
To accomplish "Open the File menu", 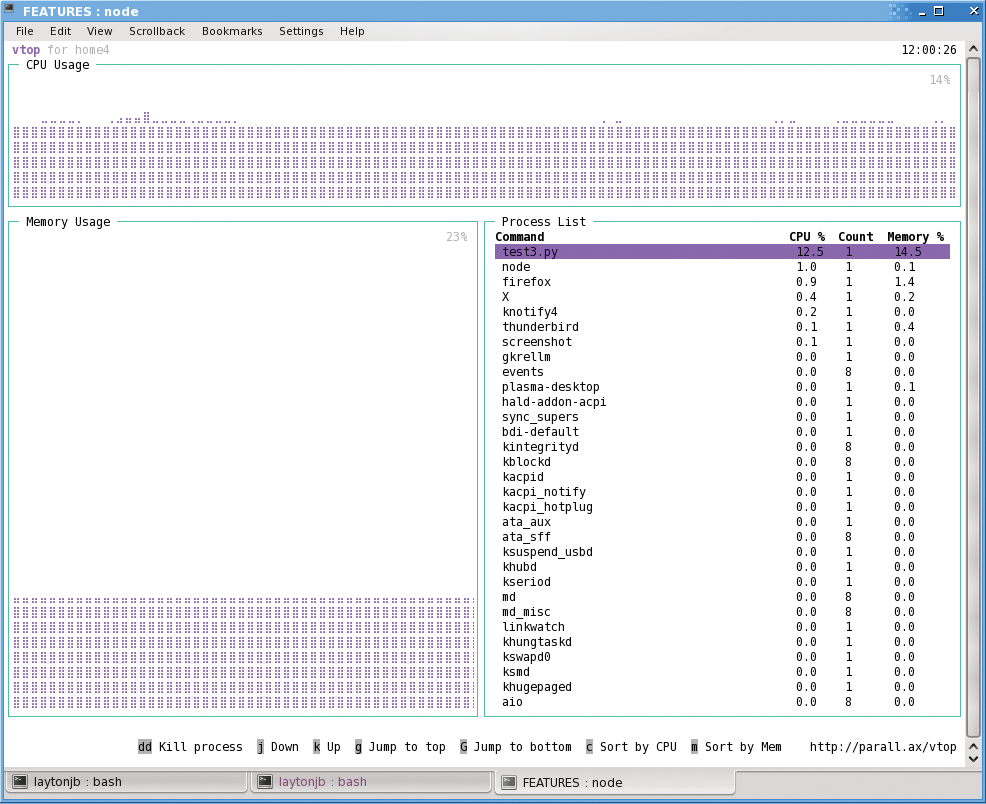I will (25, 31).
